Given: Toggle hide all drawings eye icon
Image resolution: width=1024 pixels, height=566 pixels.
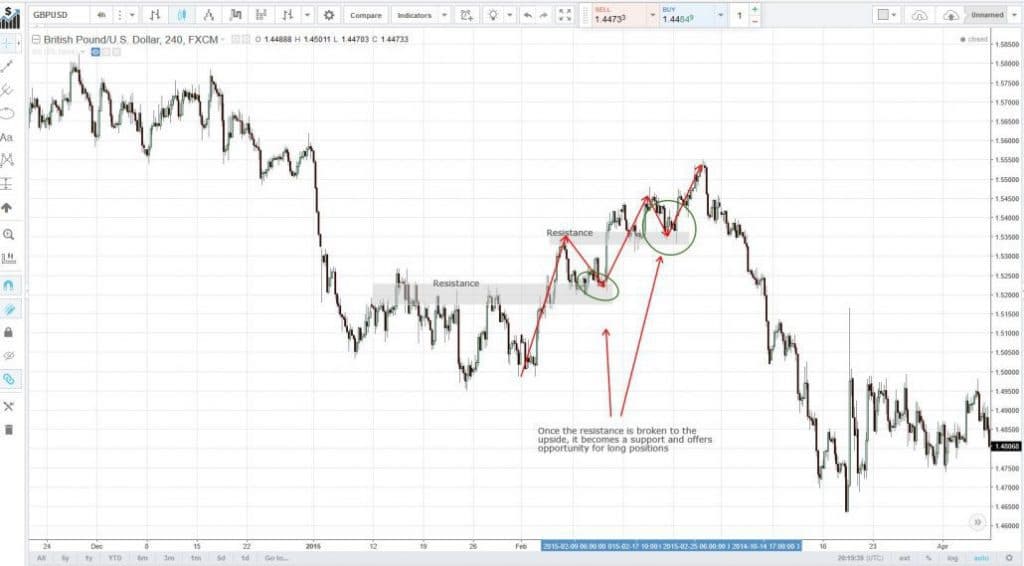Looking at the screenshot, I should tap(8, 355).
